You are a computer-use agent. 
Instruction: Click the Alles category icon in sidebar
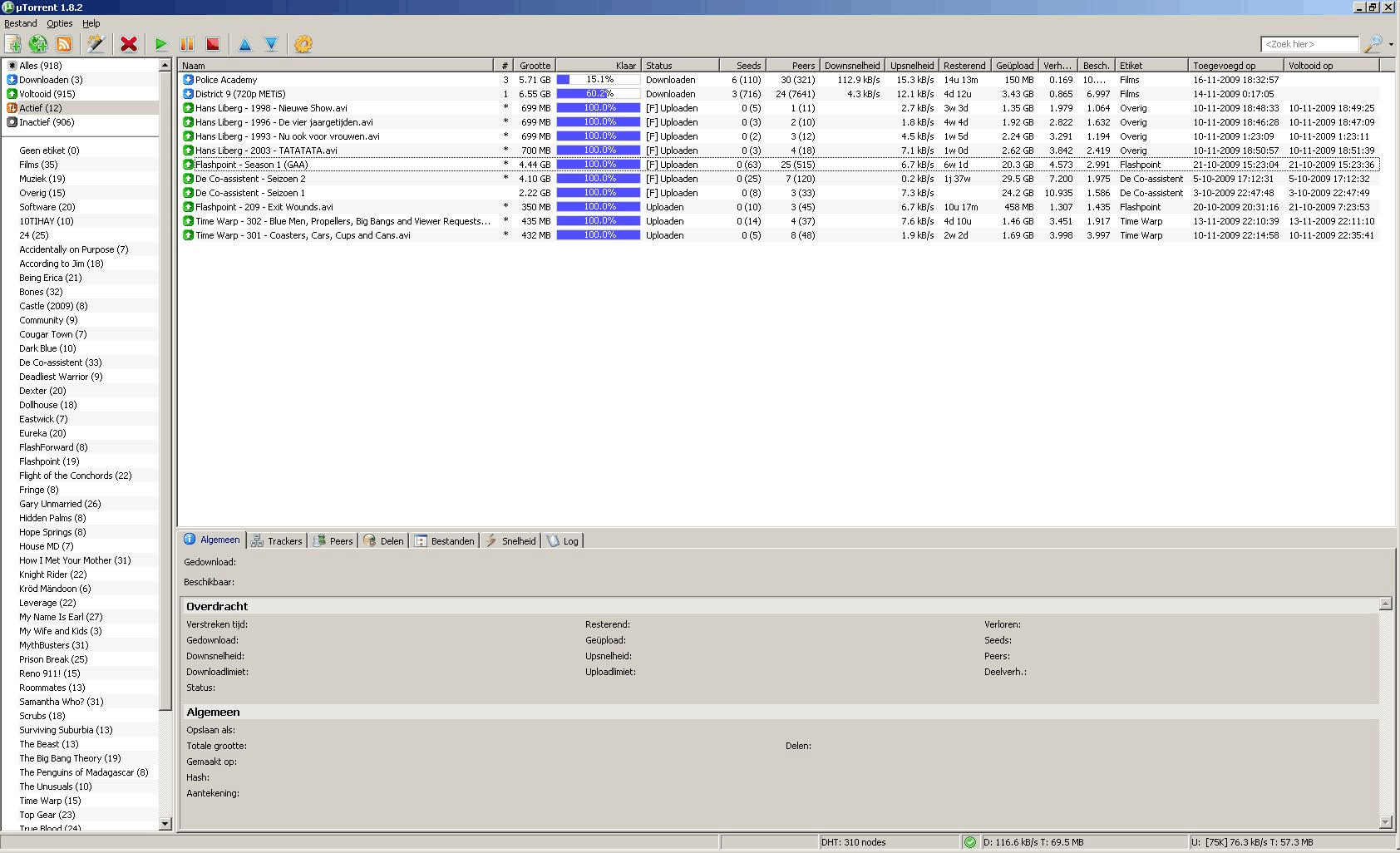click(x=12, y=66)
